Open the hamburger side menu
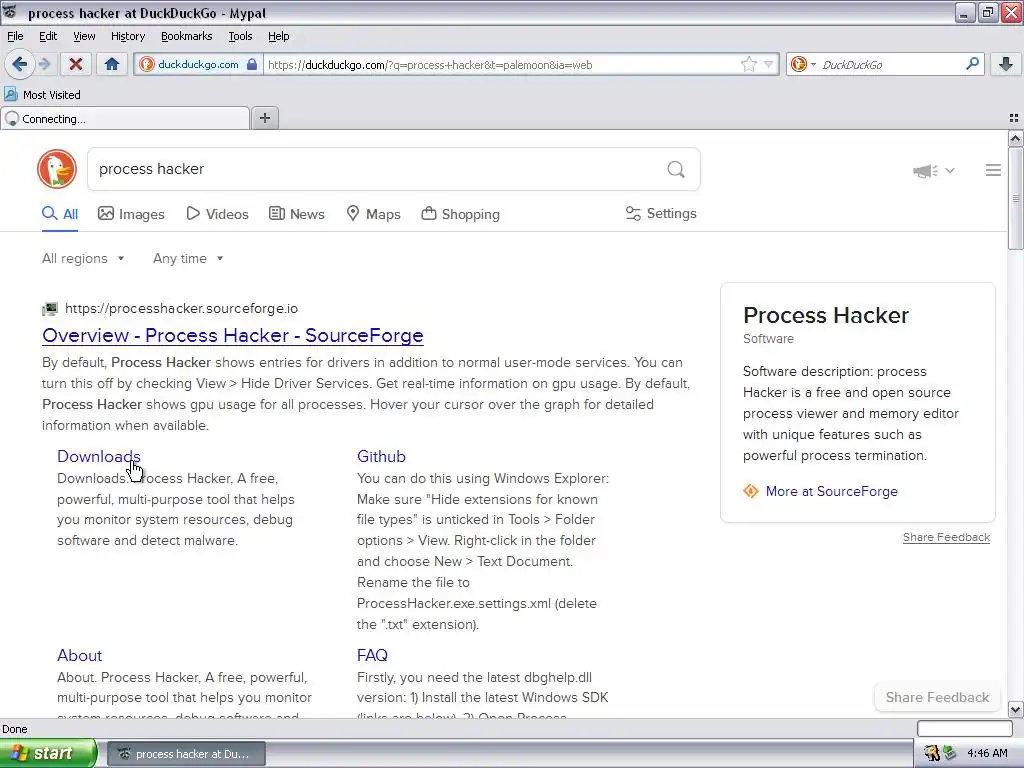1024x768 pixels. click(993, 170)
